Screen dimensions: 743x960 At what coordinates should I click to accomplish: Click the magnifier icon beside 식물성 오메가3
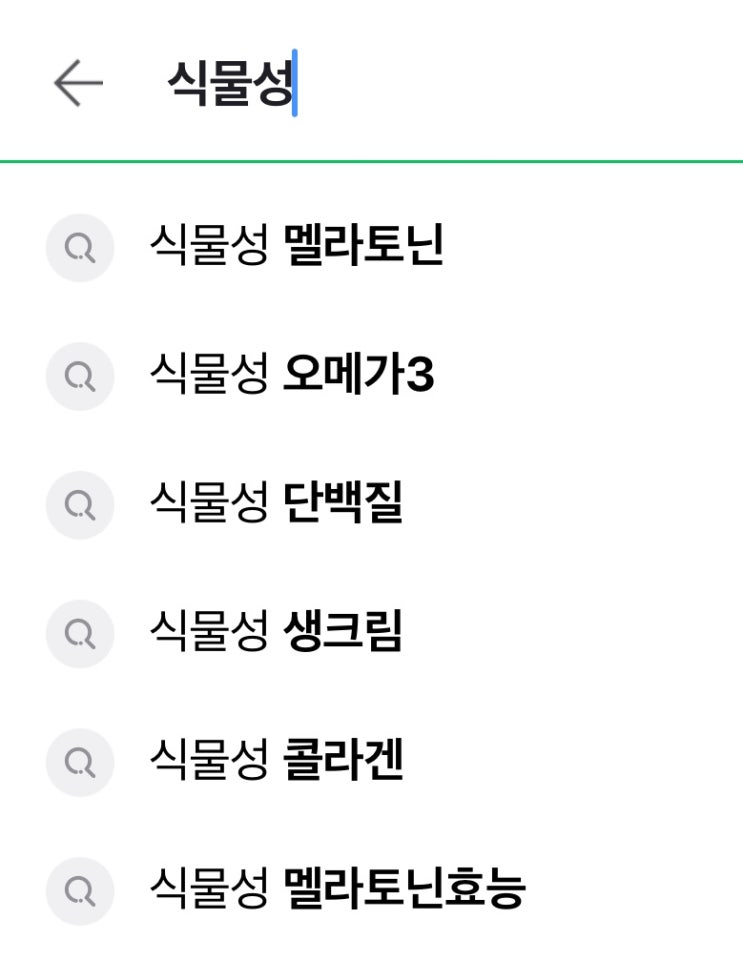pyautogui.click(x=79, y=376)
